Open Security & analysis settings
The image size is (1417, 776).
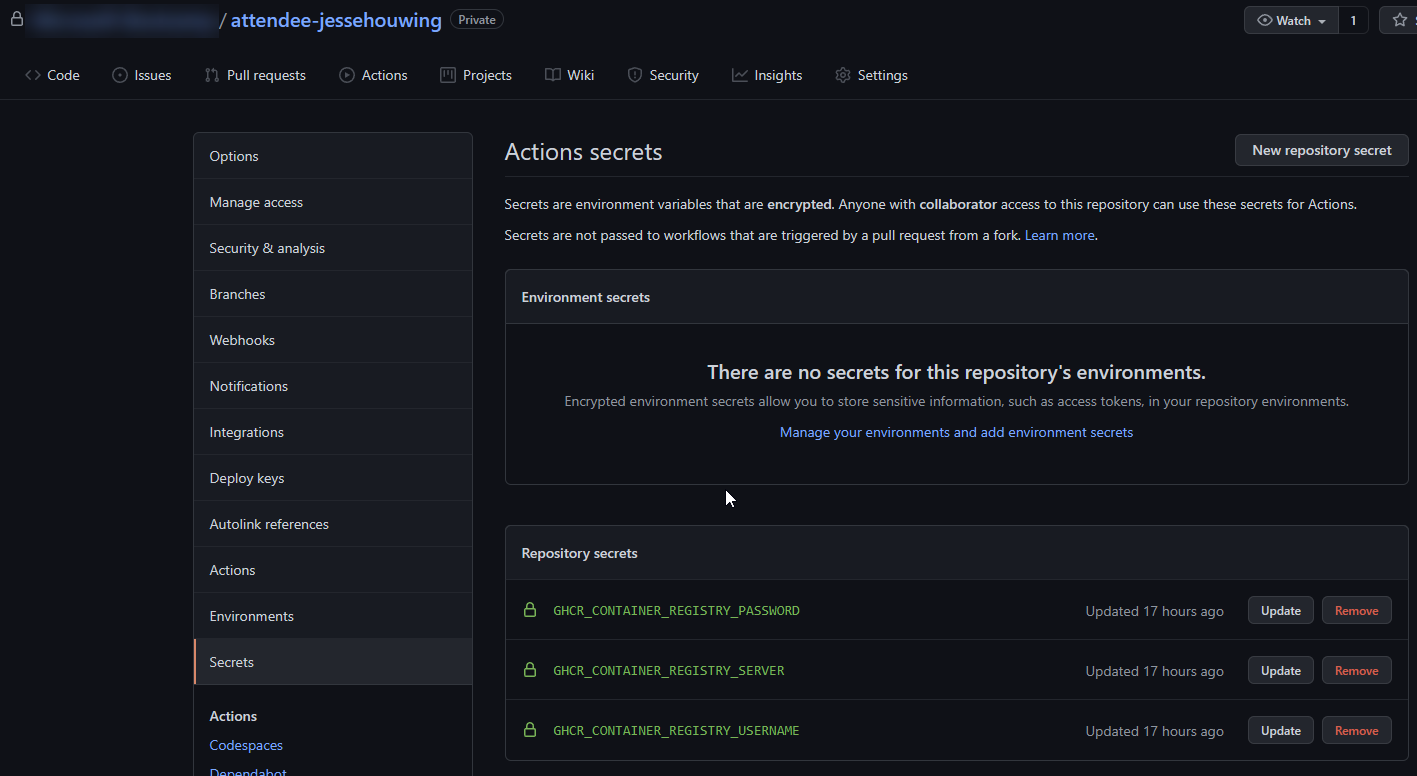click(333, 248)
